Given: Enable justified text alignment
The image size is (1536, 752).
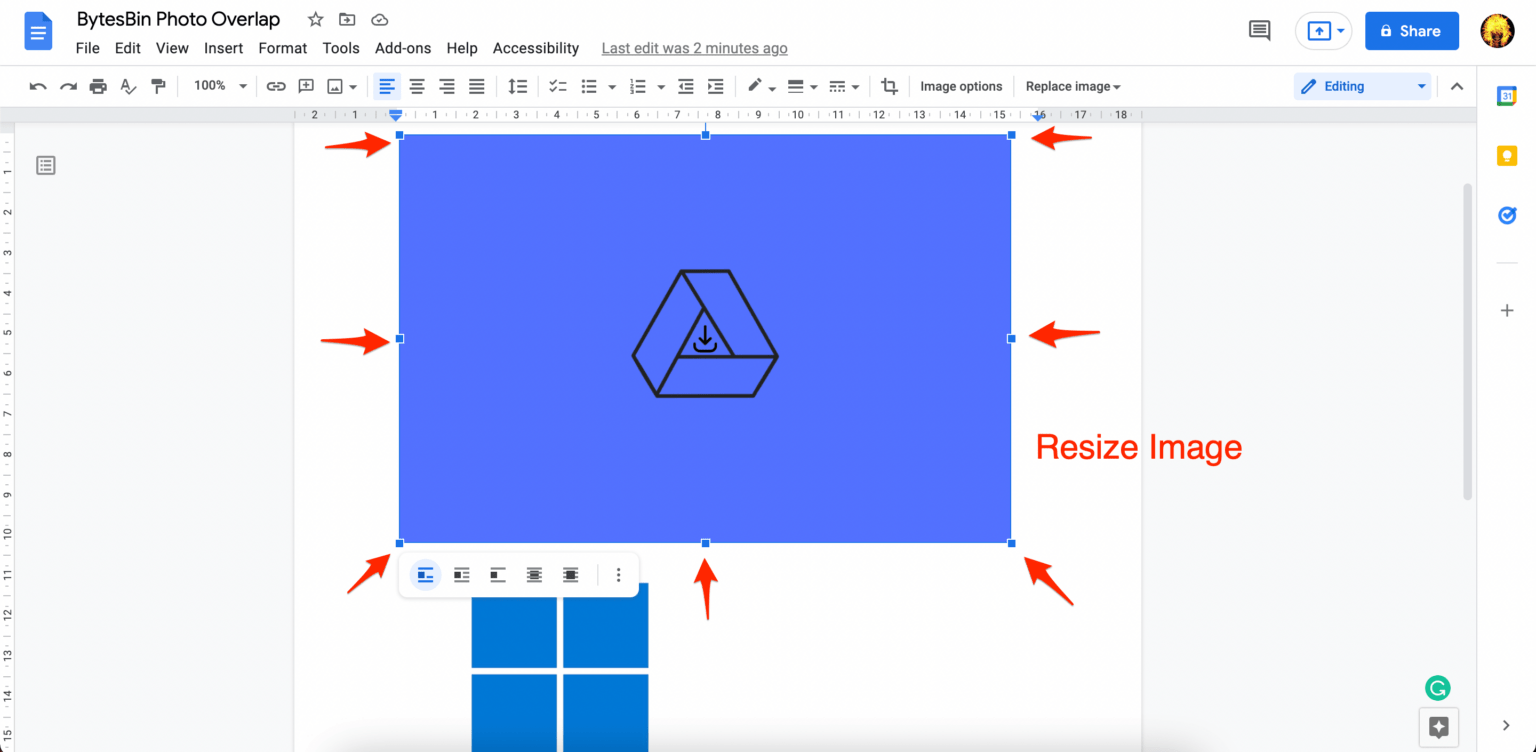Looking at the screenshot, I should (477, 86).
